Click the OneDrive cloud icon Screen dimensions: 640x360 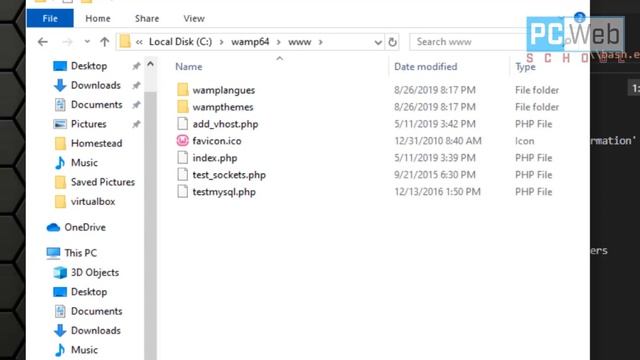(x=53, y=227)
